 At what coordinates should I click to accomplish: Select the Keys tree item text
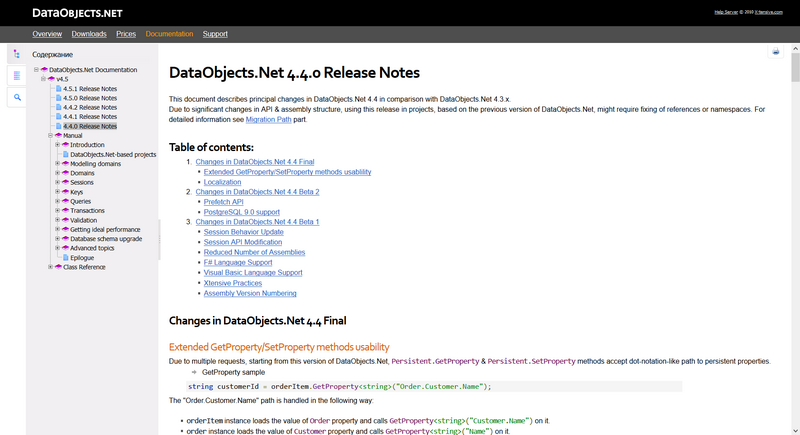point(77,192)
